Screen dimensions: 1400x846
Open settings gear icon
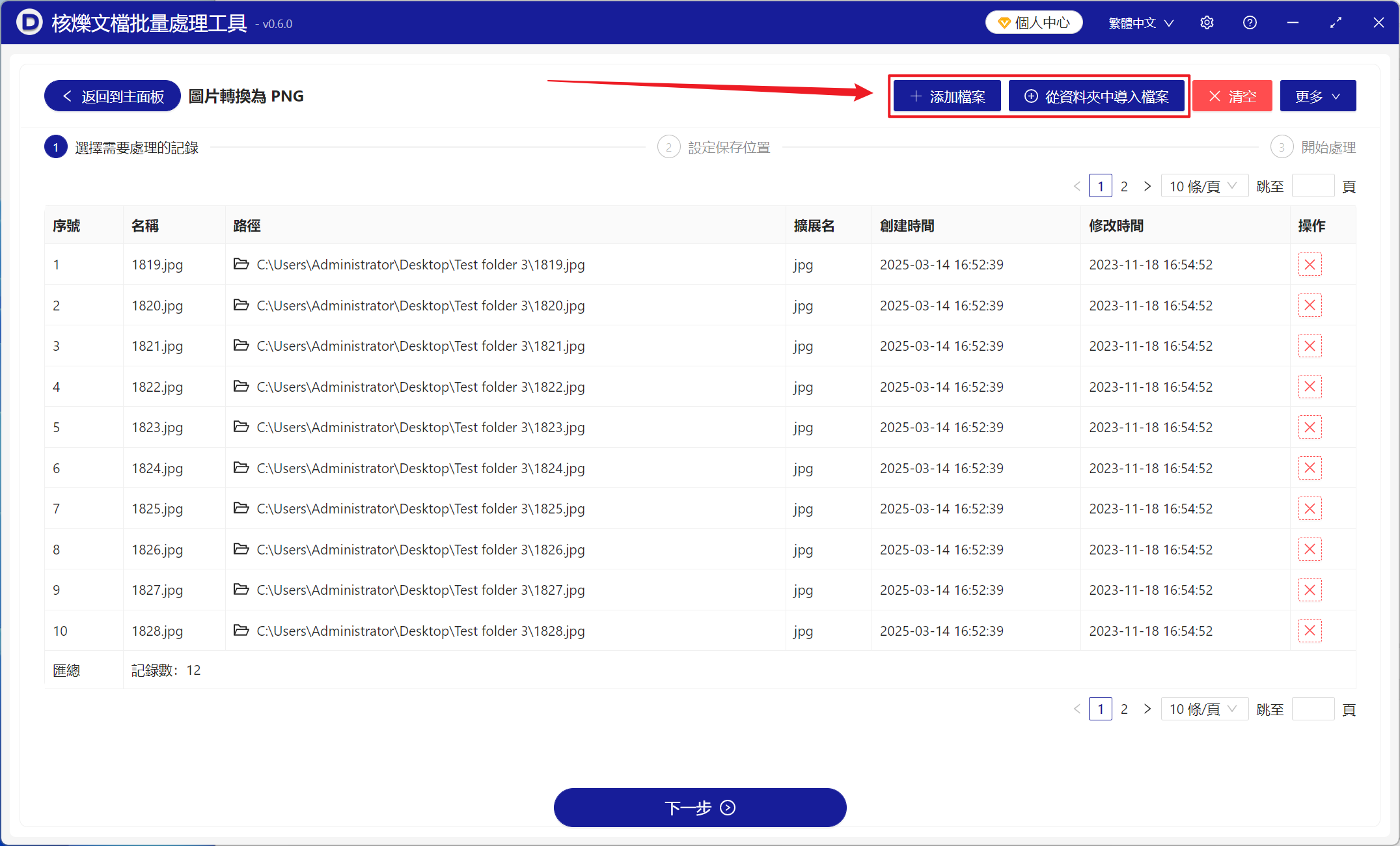1207,23
